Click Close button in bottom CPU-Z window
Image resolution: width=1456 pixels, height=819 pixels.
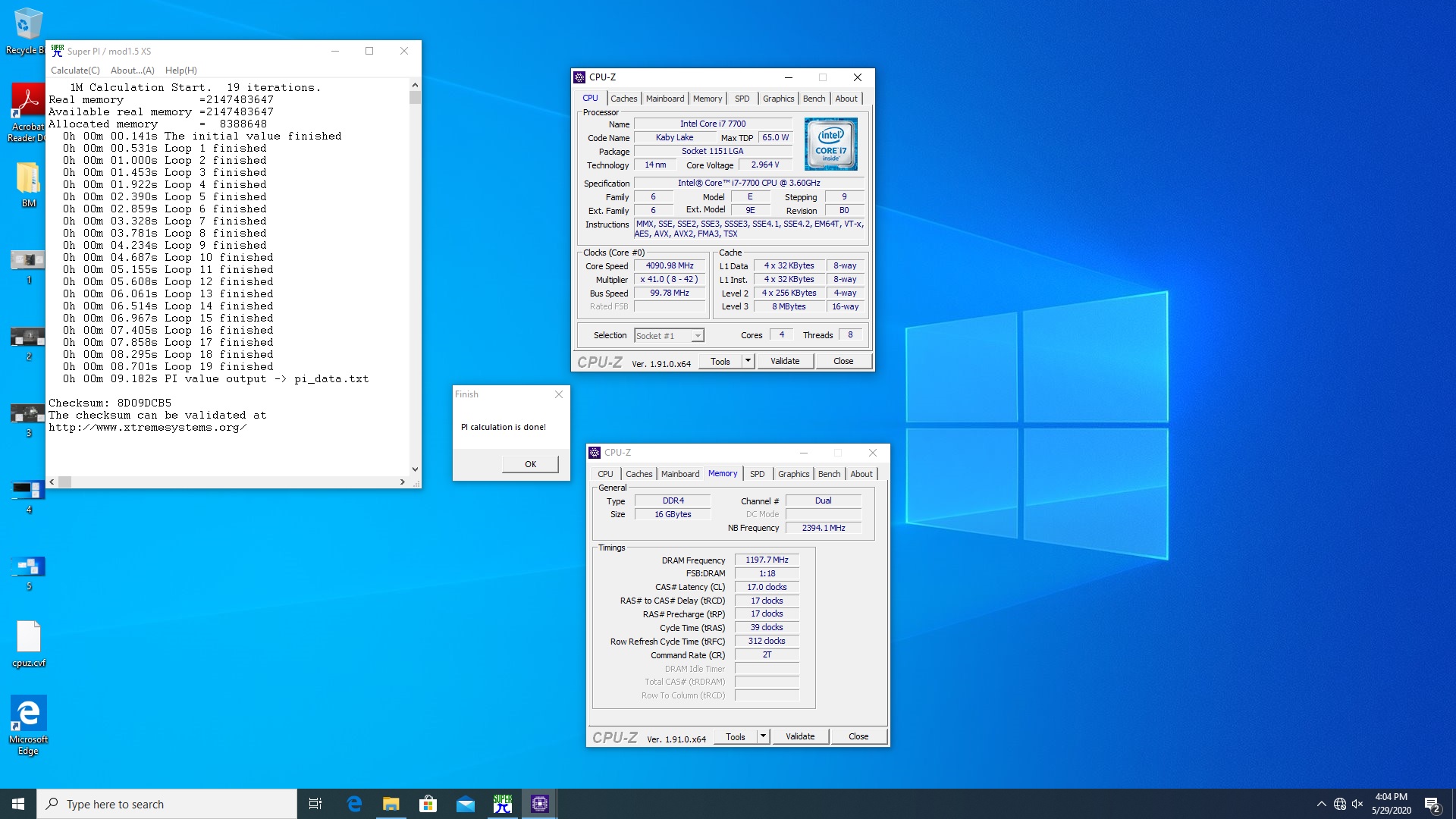coord(858,737)
